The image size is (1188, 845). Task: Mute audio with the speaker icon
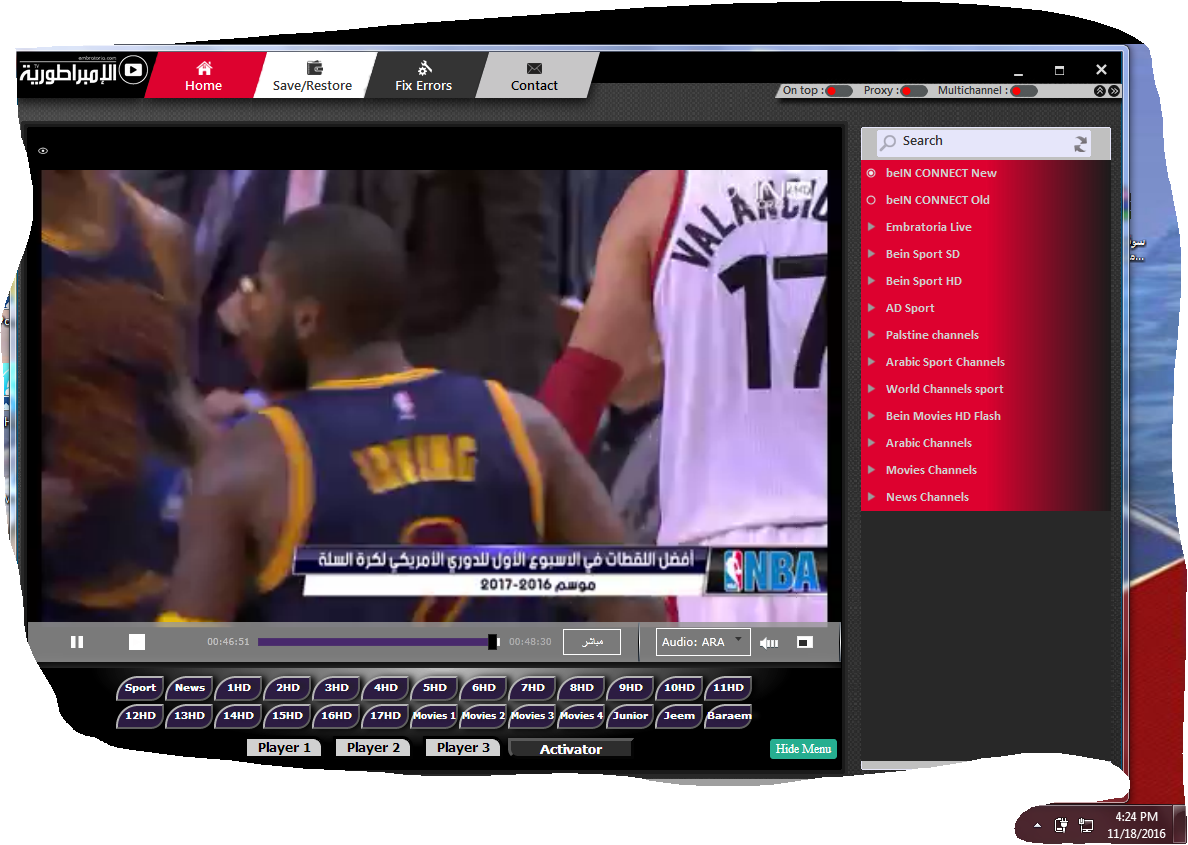click(x=769, y=643)
